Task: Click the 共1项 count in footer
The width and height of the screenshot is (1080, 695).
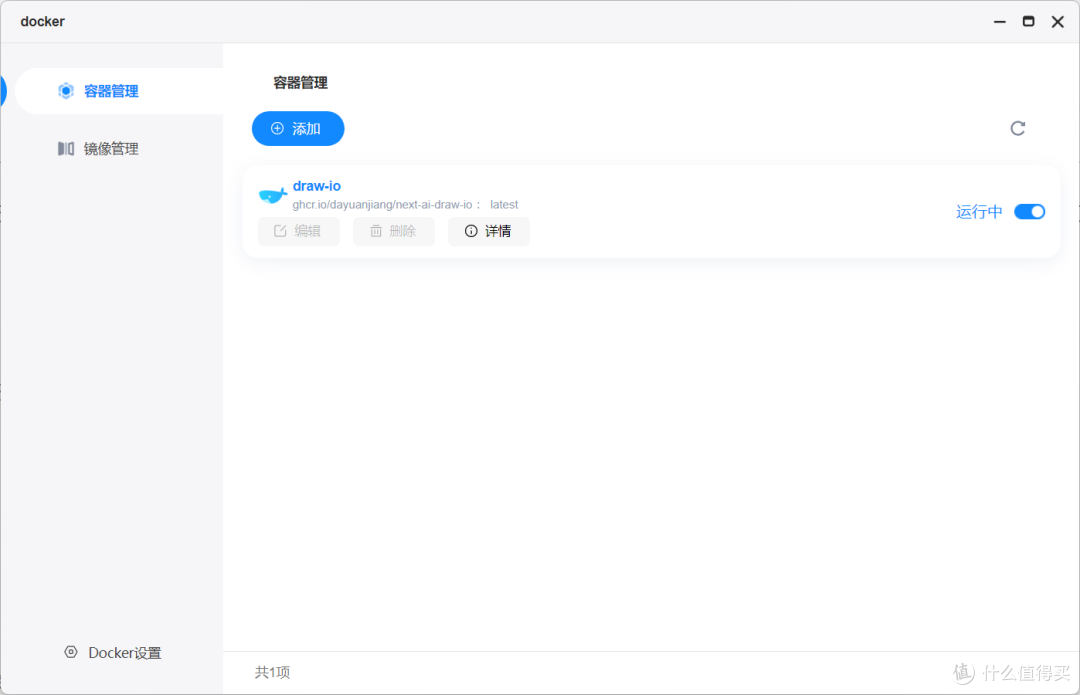Action: click(x=272, y=672)
